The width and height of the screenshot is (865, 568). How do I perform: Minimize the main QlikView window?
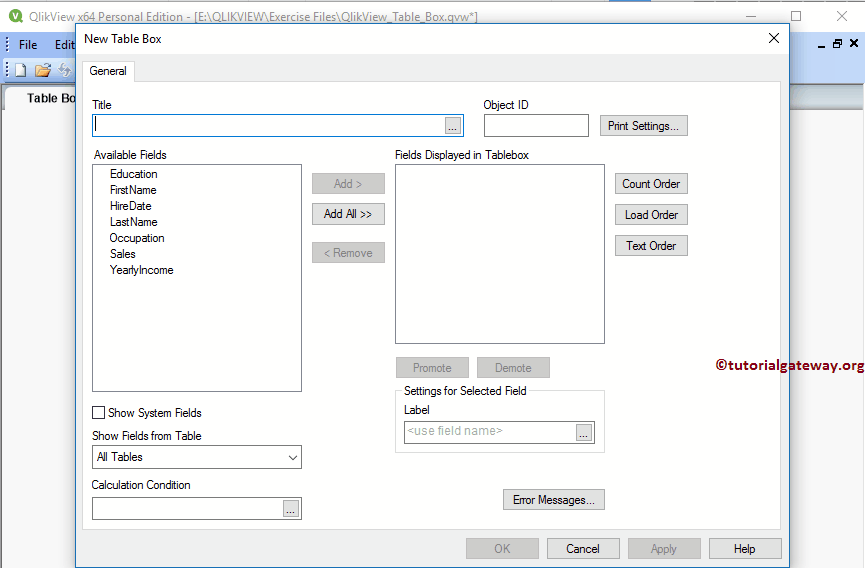coord(751,16)
